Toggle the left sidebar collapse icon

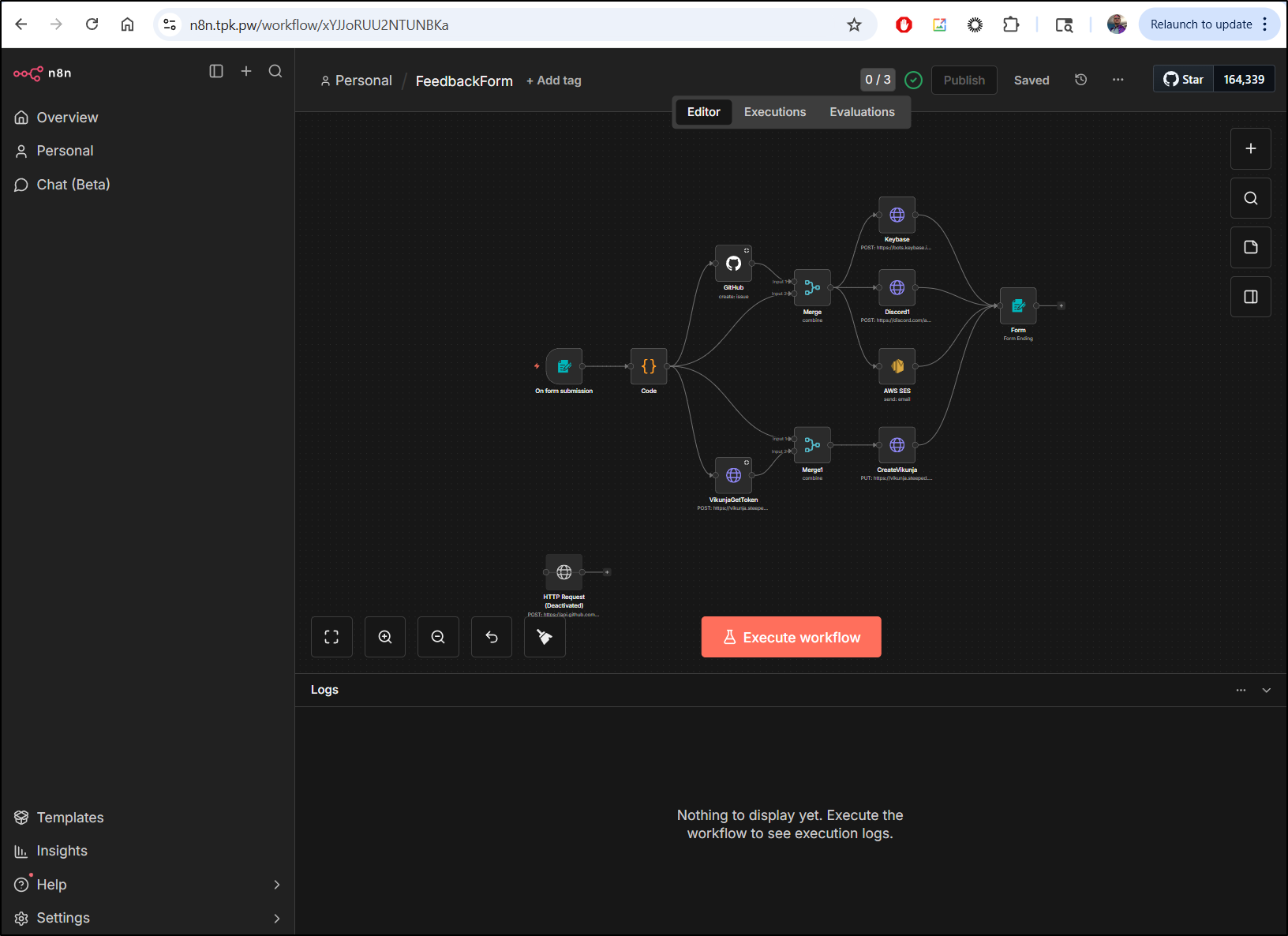[x=216, y=71]
